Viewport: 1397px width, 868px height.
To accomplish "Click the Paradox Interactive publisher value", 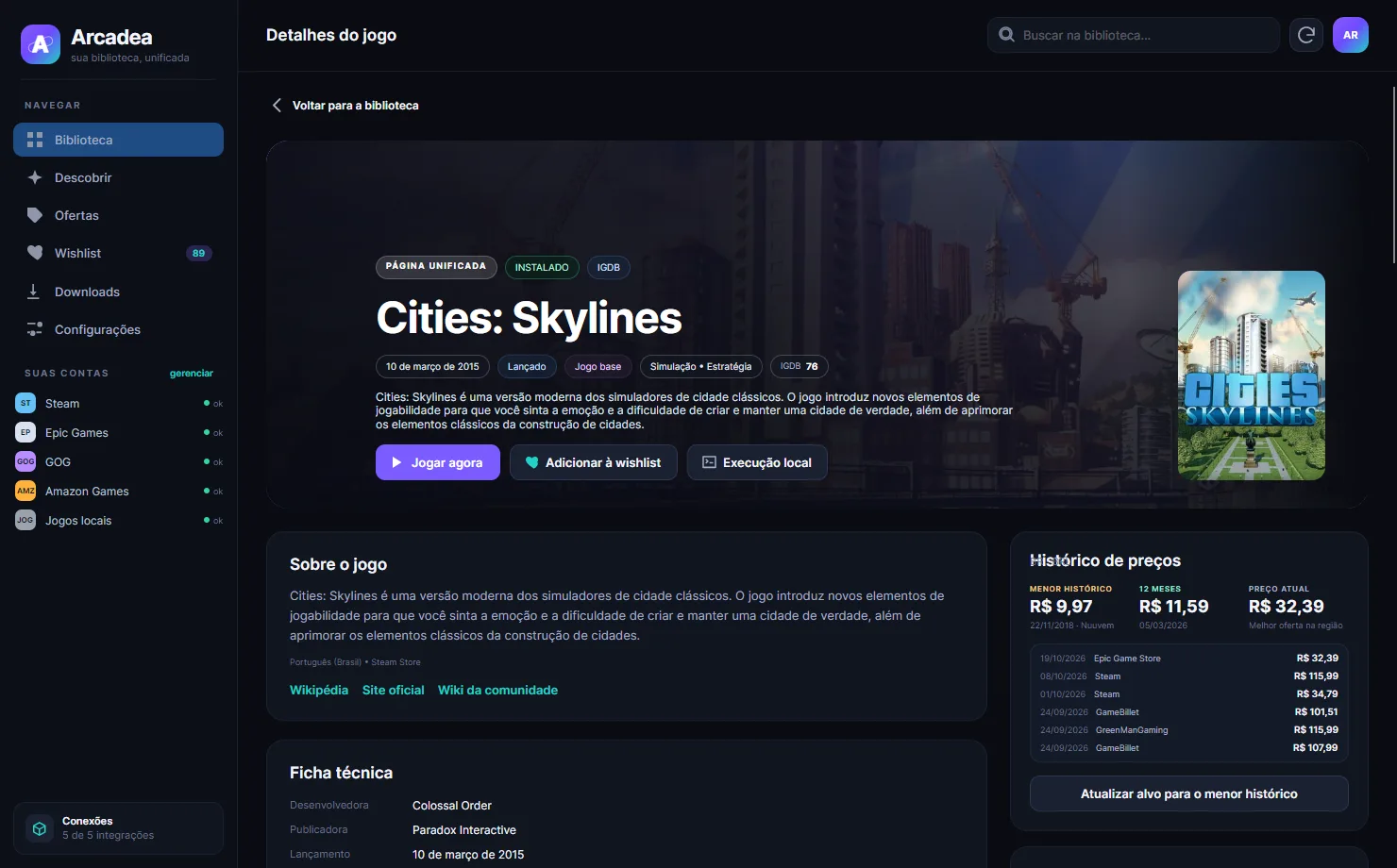I will click(464, 830).
